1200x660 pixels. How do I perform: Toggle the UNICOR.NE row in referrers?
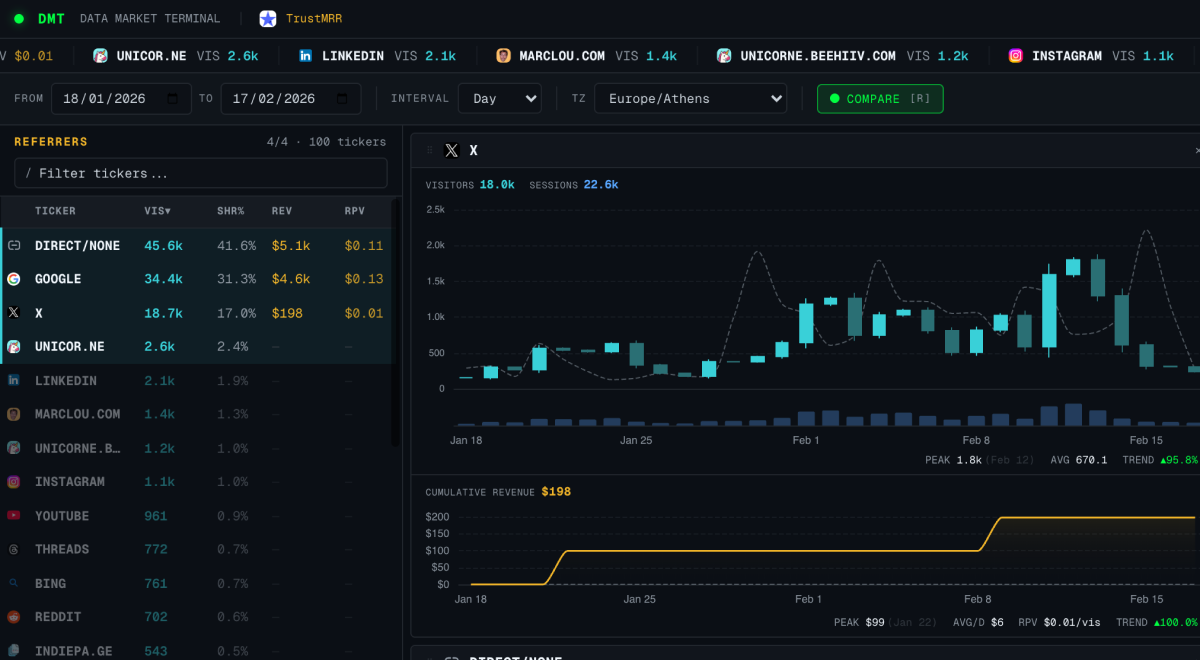click(70, 346)
